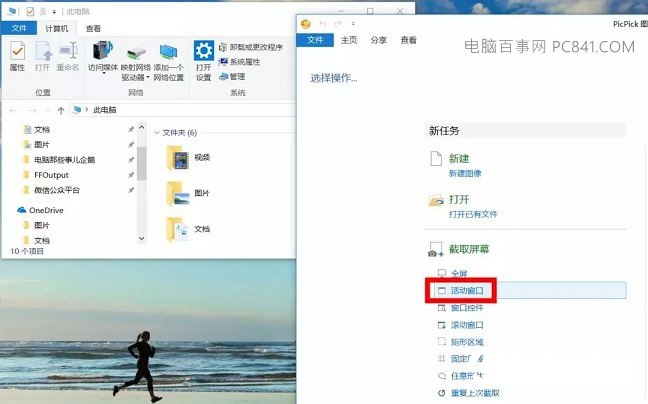Click the navigation pane scroll-down arrow

pyautogui.click(x=141, y=238)
